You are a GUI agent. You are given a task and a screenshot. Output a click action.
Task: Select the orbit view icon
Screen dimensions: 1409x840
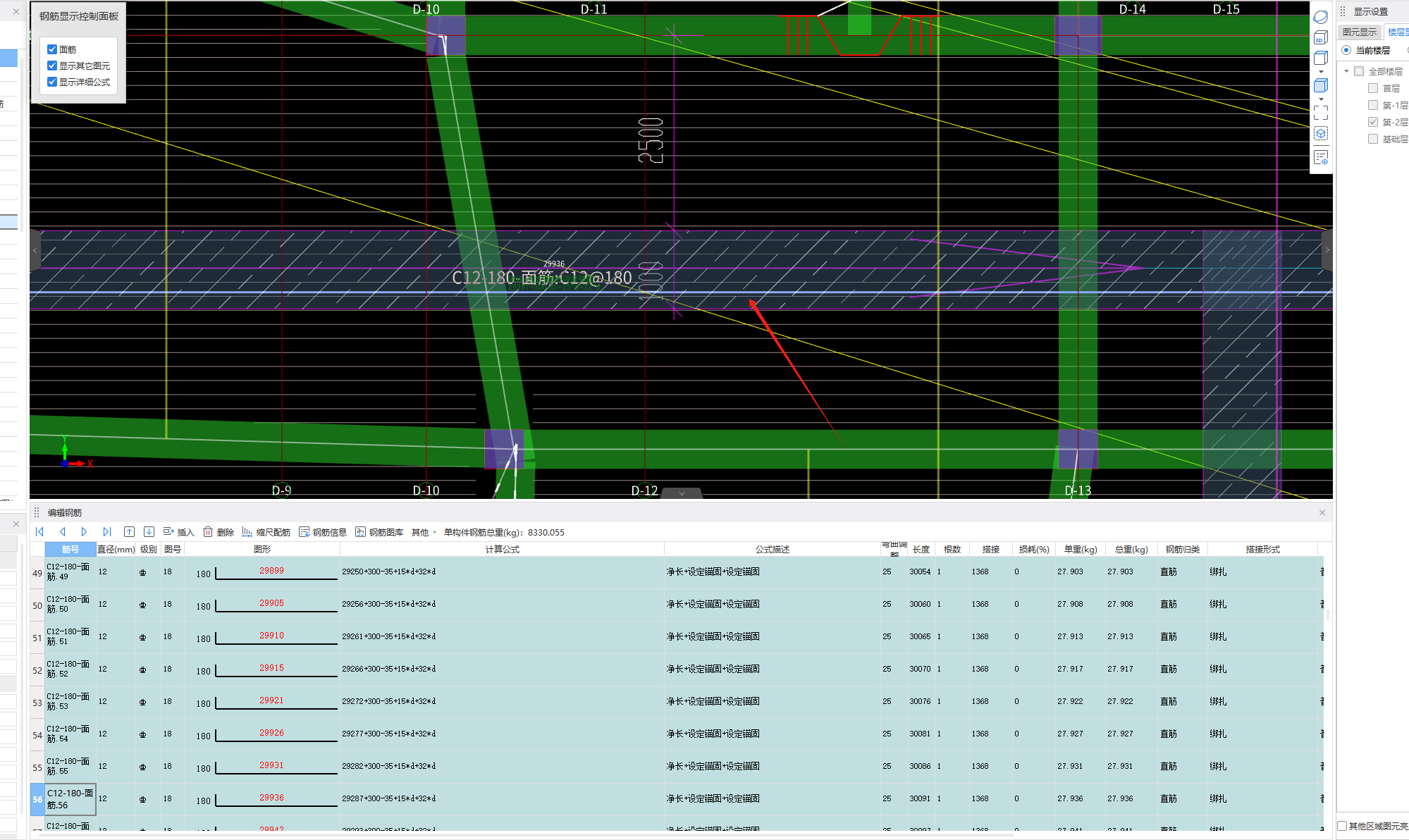tap(1321, 17)
